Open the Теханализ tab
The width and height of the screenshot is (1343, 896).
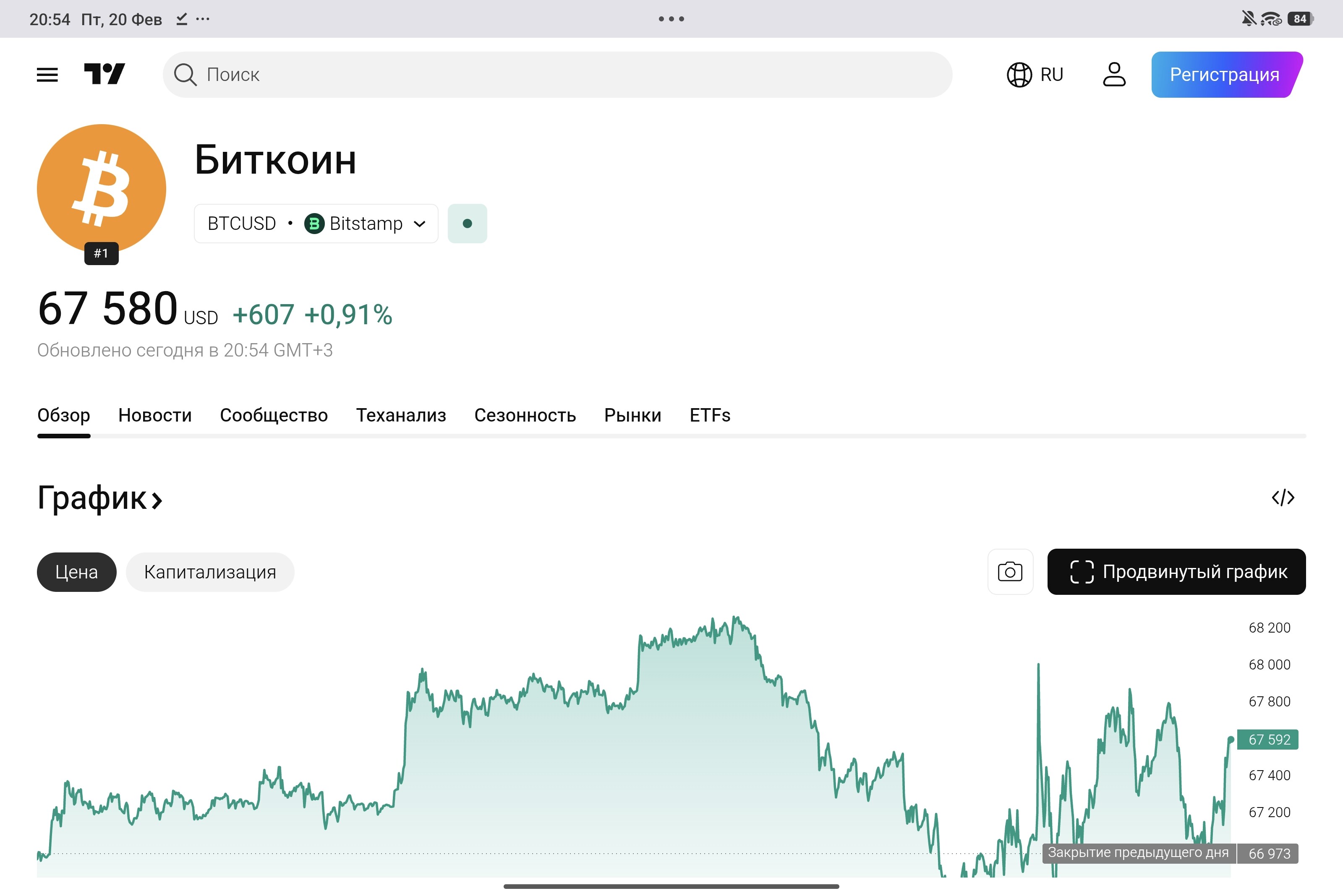(x=401, y=415)
